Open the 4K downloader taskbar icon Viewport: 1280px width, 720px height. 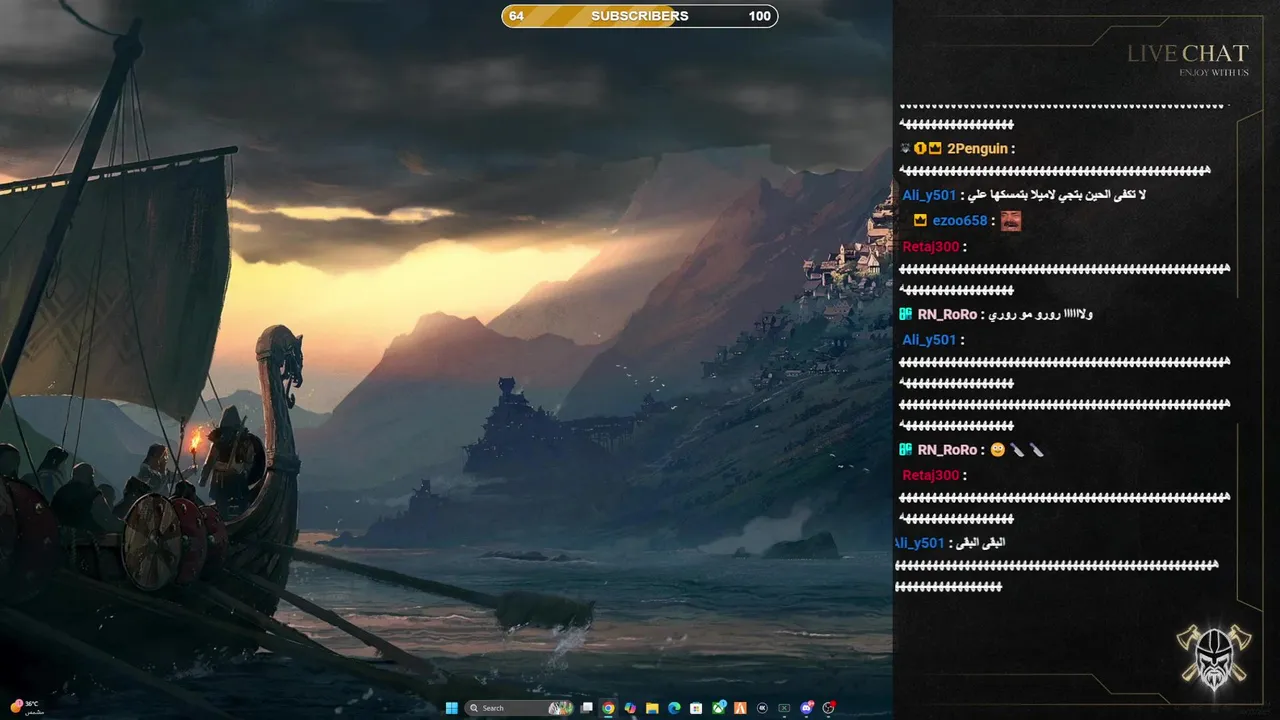(x=762, y=708)
